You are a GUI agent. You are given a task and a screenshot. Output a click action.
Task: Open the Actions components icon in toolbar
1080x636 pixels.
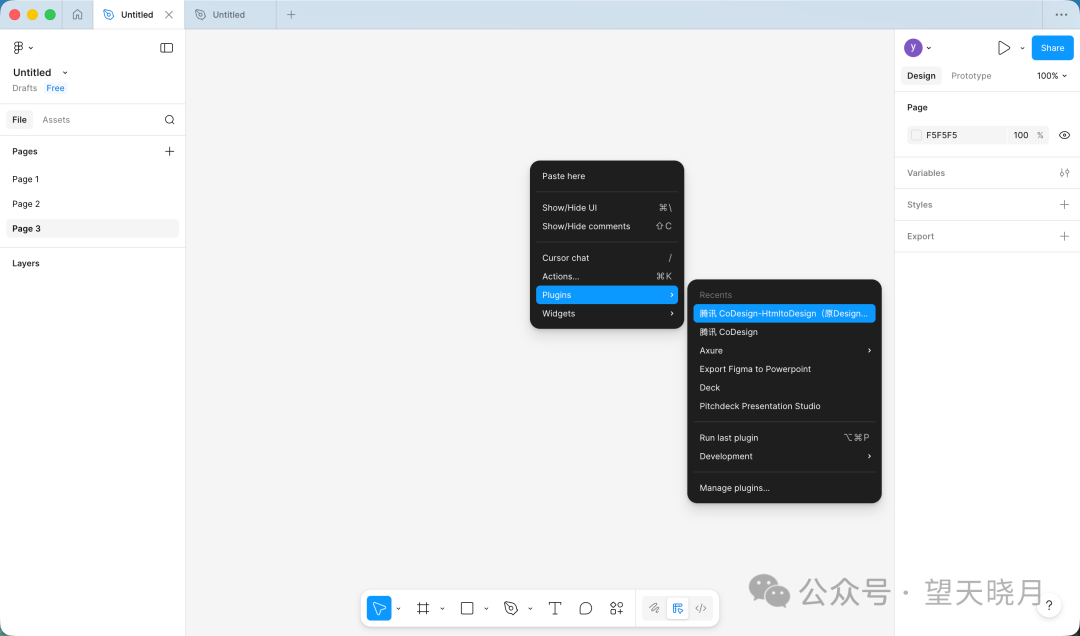coord(617,608)
